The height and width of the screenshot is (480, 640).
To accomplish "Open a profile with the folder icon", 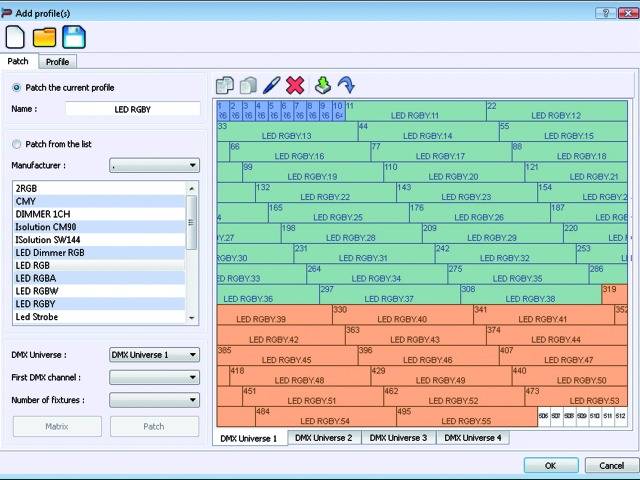I will click(x=45, y=37).
